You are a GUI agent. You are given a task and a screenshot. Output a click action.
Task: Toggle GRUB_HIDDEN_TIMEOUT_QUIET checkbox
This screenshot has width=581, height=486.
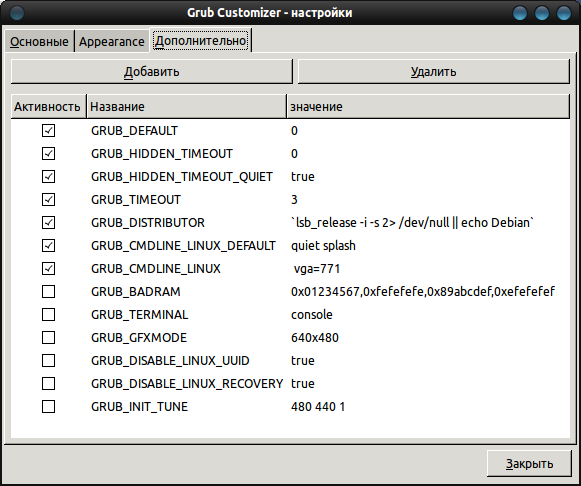[49, 176]
